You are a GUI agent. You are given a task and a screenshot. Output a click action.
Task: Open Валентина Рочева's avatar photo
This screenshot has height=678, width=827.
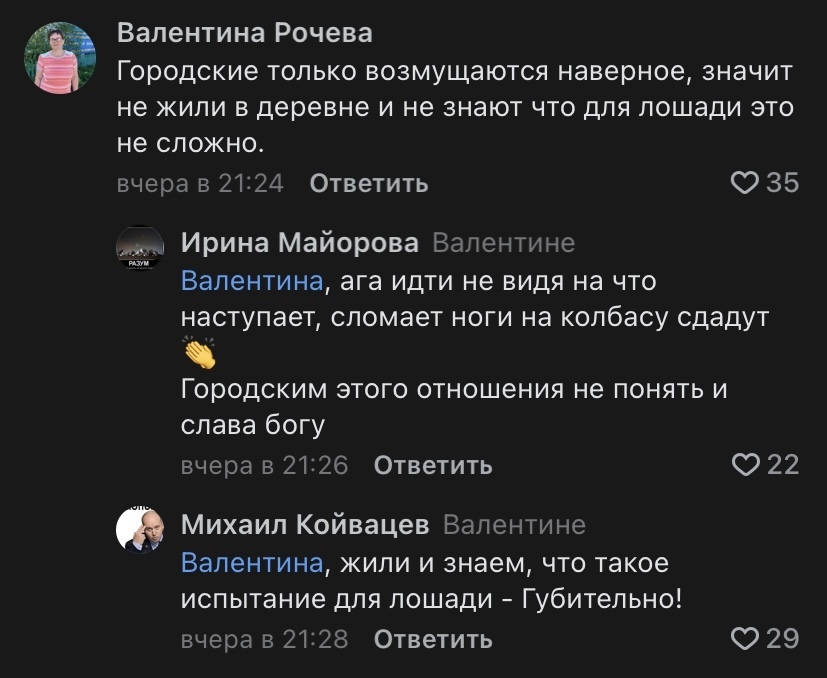pyautogui.click(x=59, y=58)
